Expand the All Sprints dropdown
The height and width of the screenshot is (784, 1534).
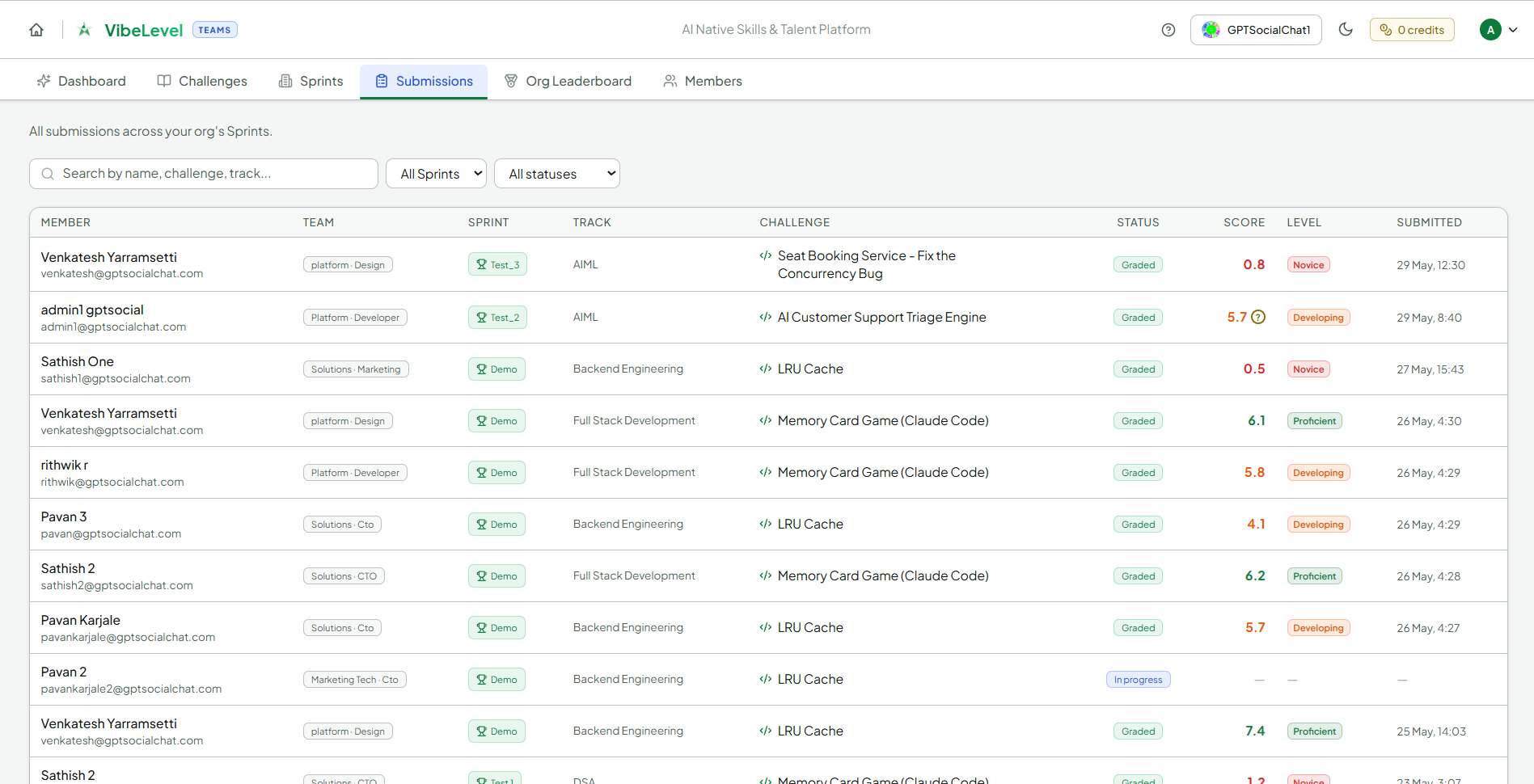(437, 174)
